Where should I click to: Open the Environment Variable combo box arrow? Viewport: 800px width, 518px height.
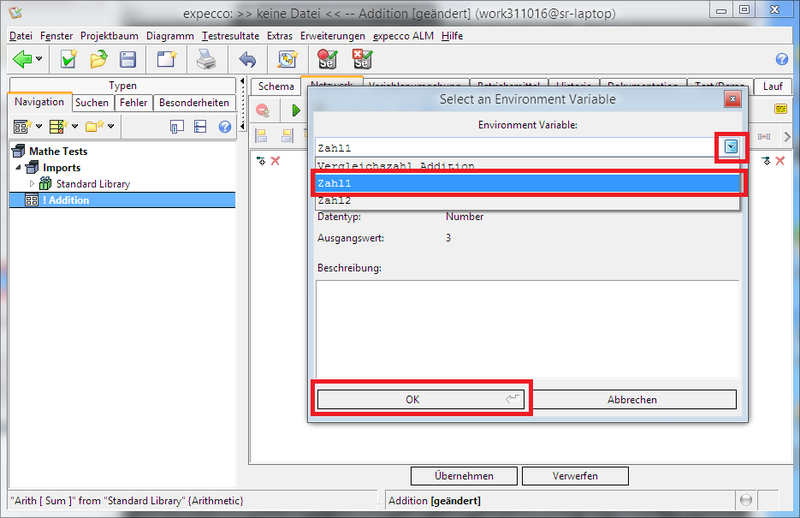pos(731,147)
